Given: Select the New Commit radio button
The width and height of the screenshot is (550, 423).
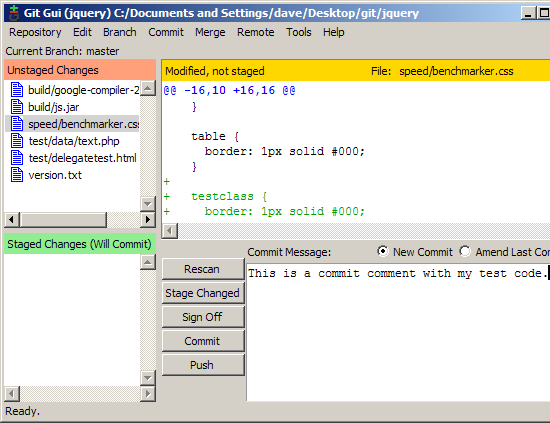Looking at the screenshot, I should point(383,251).
